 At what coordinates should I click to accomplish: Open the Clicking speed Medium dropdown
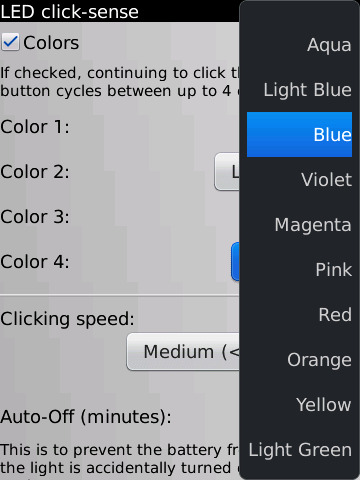183,352
